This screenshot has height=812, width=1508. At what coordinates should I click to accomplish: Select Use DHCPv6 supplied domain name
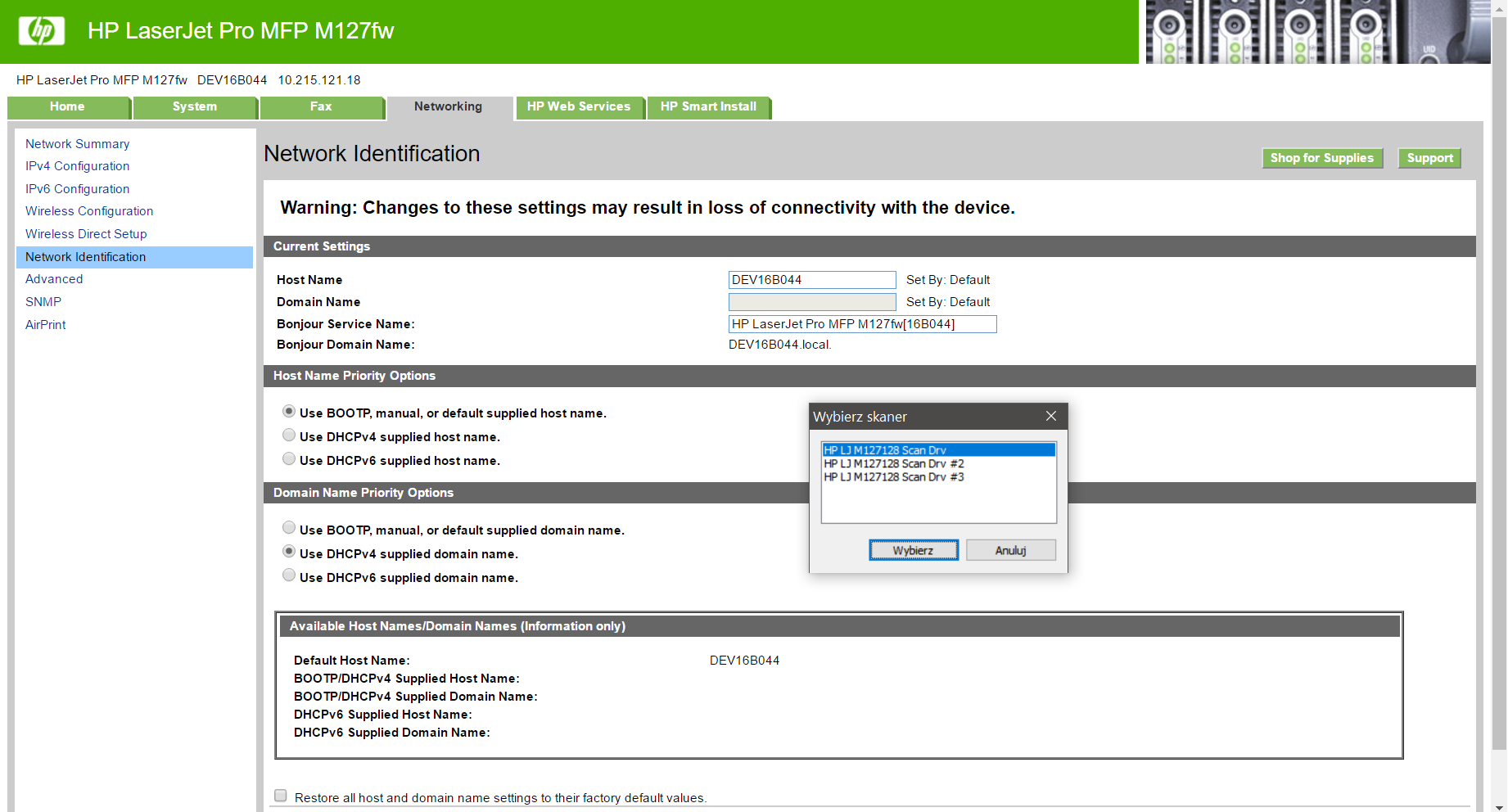[288, 575]
